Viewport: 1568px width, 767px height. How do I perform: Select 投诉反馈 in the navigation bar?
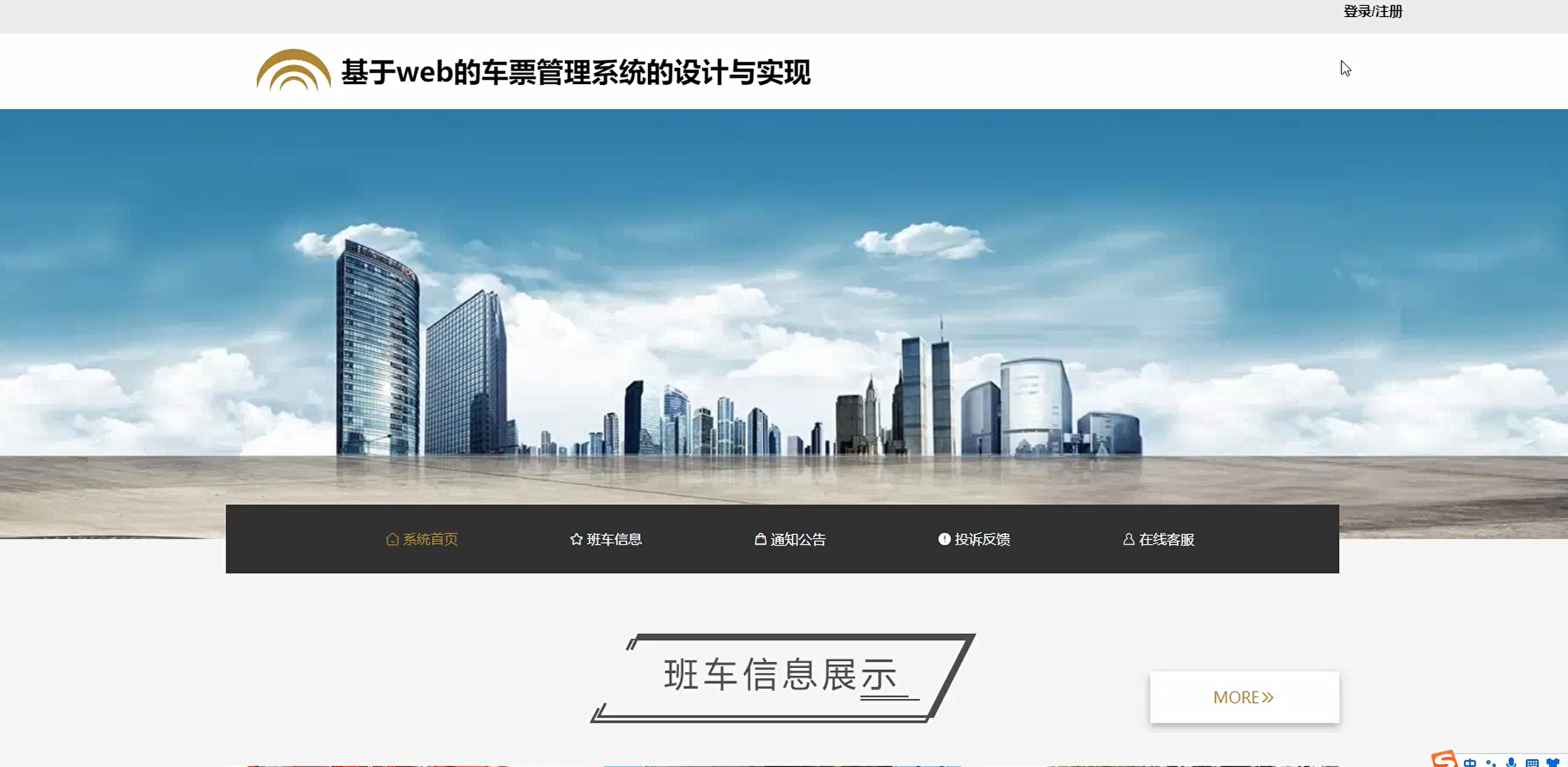click(974, 539)
